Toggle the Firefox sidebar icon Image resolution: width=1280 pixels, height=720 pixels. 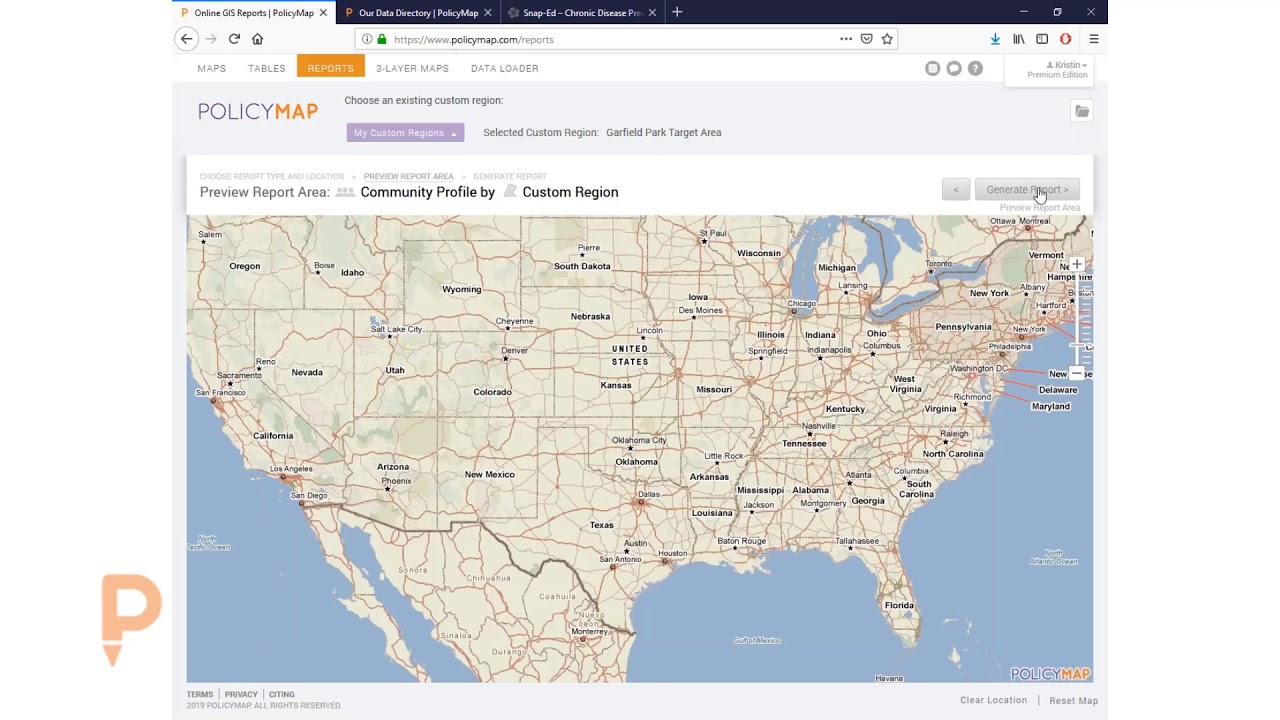1042,39
